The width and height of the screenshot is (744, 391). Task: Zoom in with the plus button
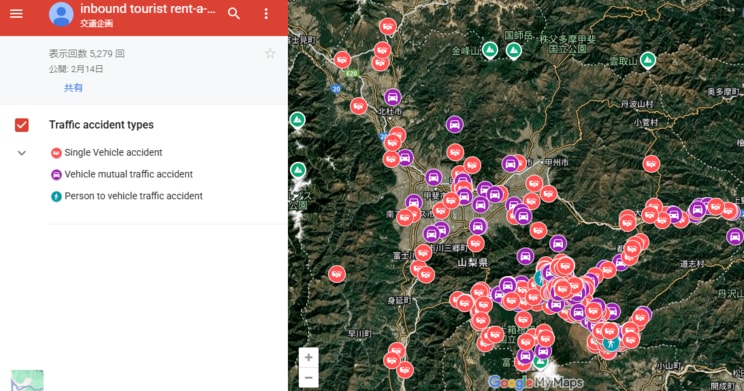click(x=308, y=357)
